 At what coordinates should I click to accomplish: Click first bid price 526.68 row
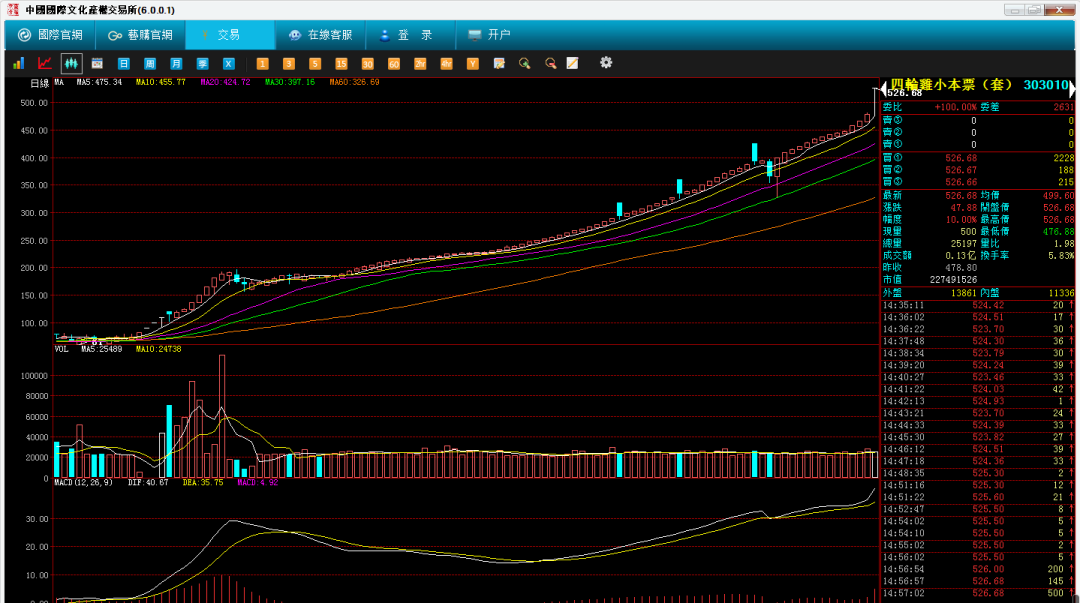[978, 158]
